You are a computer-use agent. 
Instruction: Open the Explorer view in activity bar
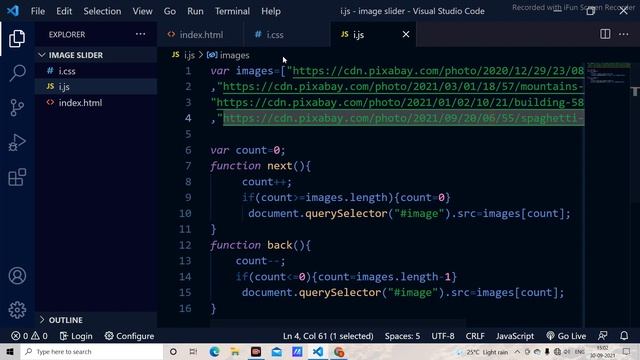(x=17, y=38)
